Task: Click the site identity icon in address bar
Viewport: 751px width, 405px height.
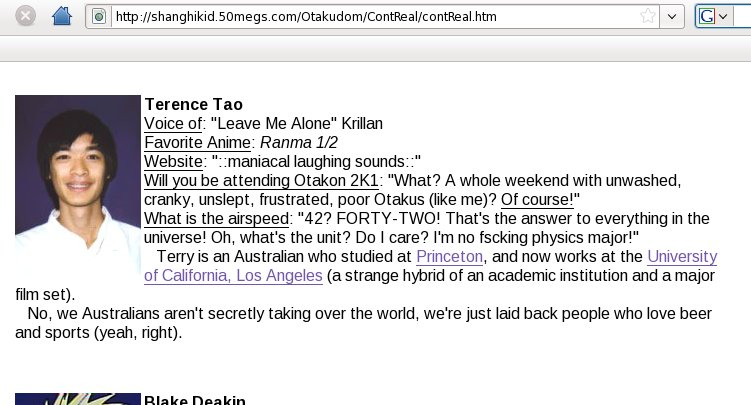Action: click(x=99, y=17)
